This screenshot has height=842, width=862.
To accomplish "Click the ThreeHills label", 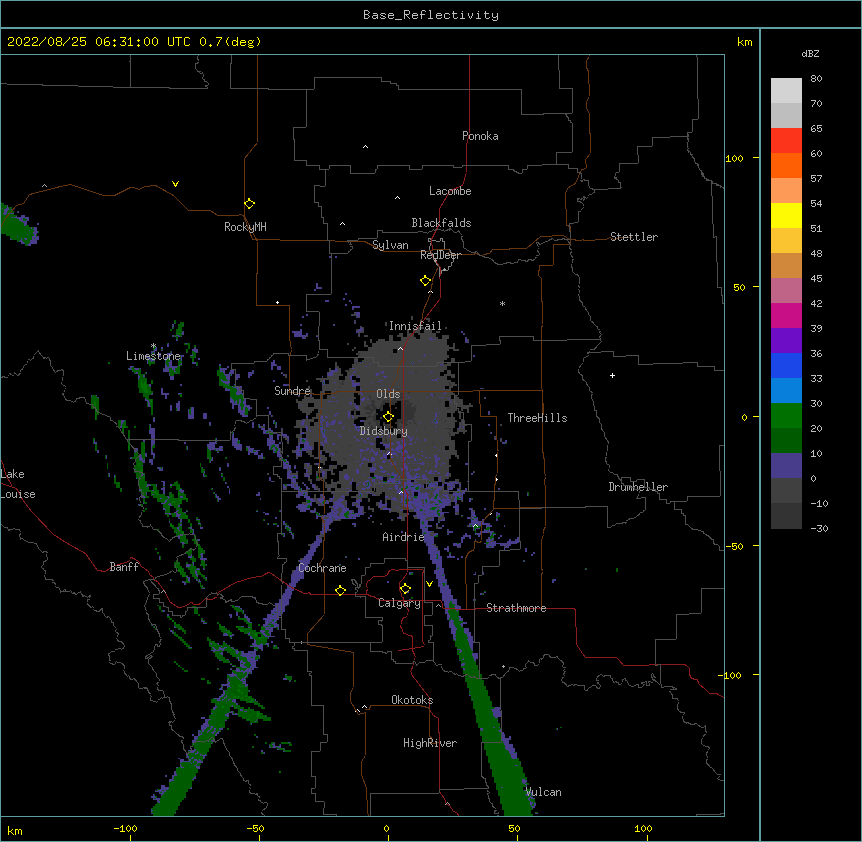I will pyautogui.click(x=537, y=418).
